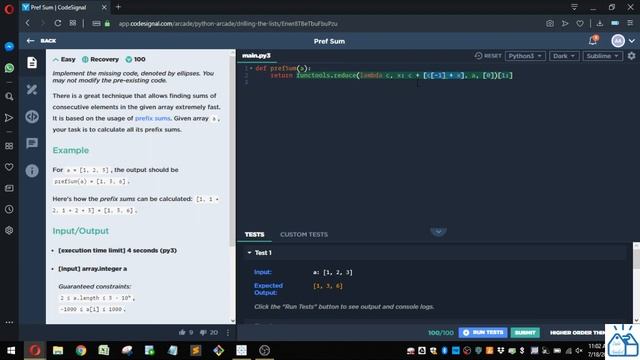
Task: Open Python3 language dropdown
Action: (x=525, y=56)
